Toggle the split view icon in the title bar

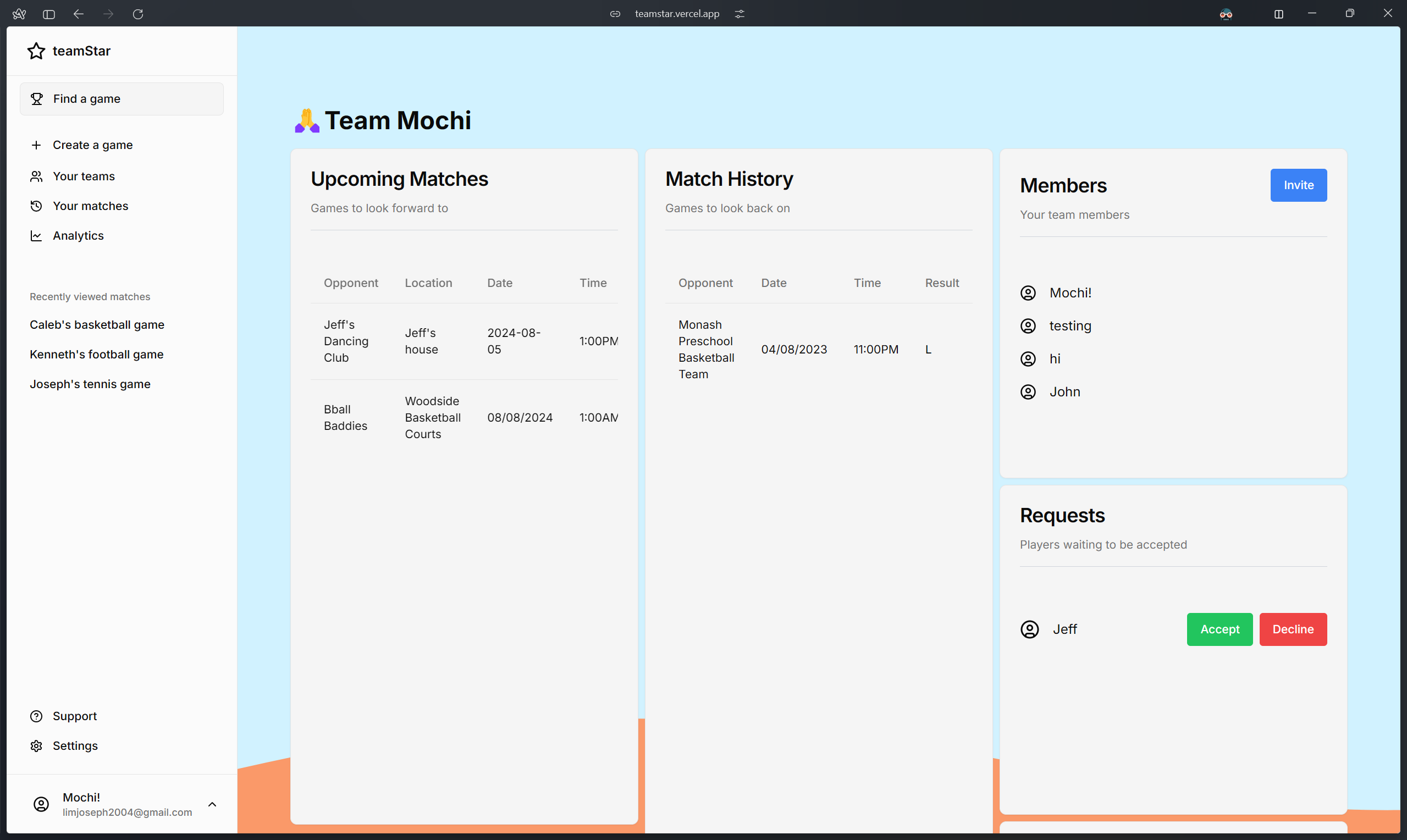click(1278, 14)
